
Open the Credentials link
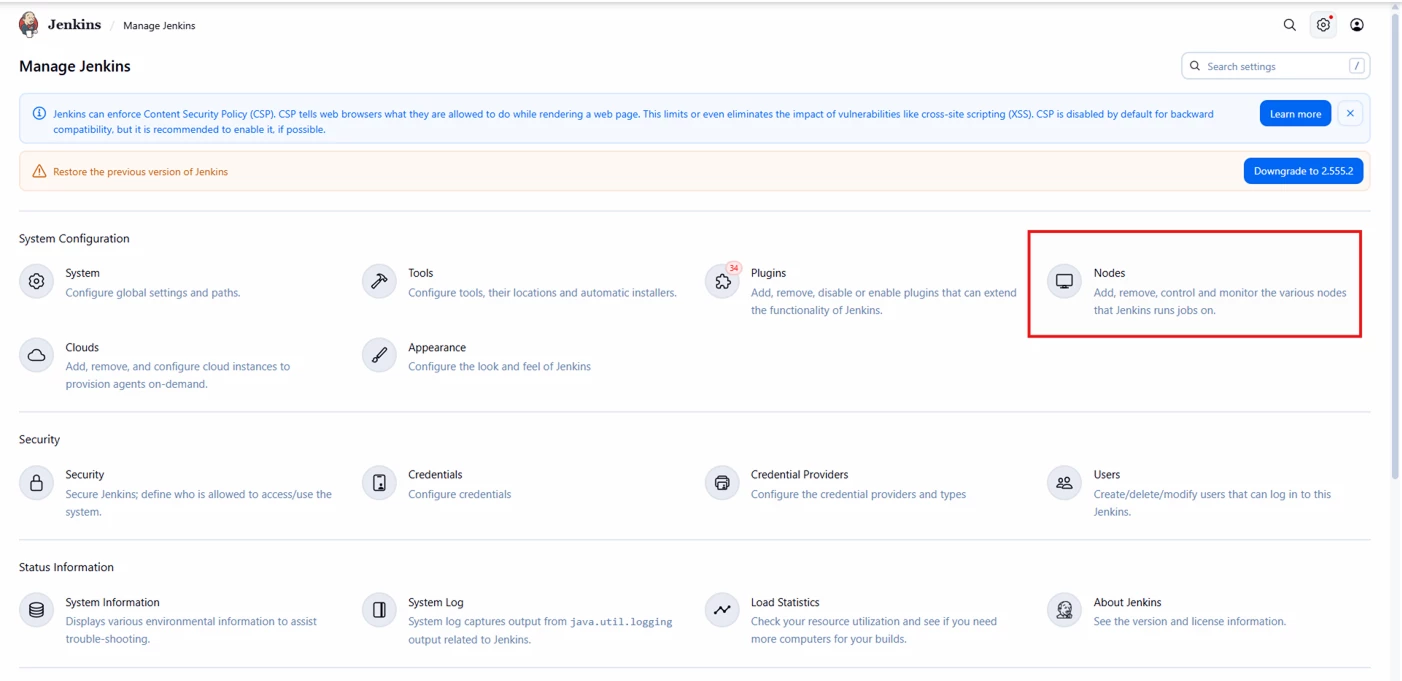[x=435, y=475]
